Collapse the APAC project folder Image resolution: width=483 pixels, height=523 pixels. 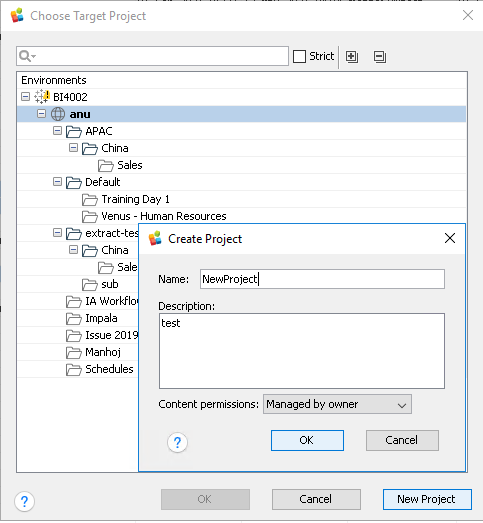tap(57, 131)
